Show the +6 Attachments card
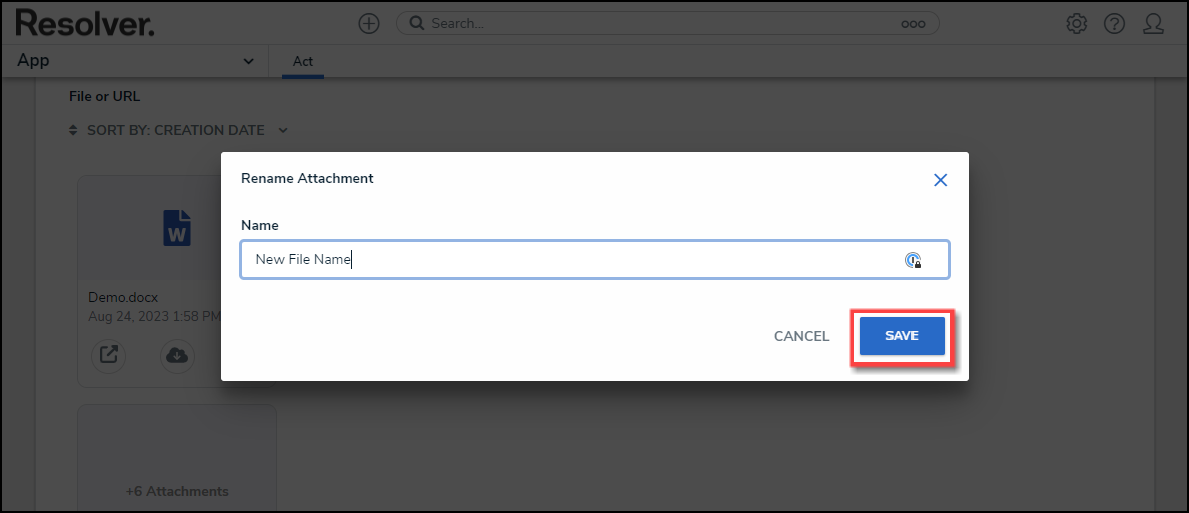The width and height of the screenshot is (1189, 513). pos(177,491)
